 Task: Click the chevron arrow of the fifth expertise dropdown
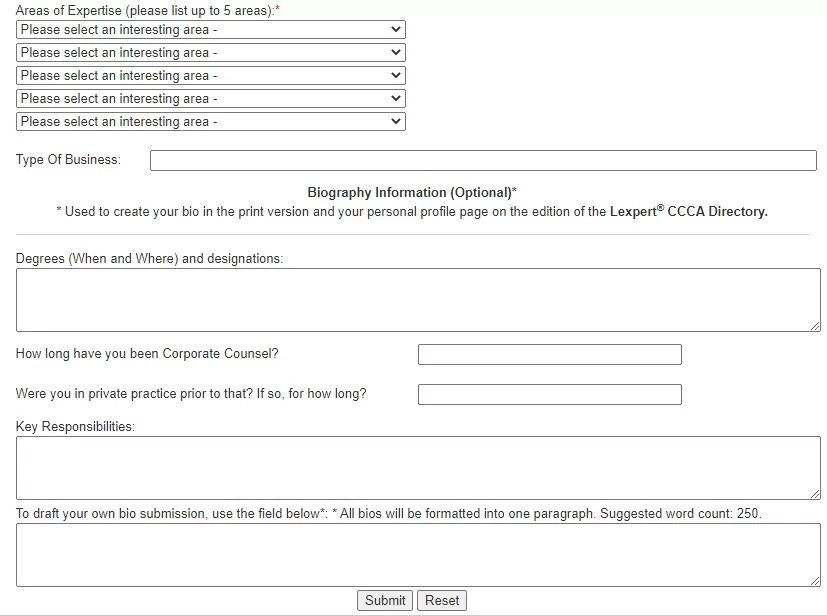coord(396,121)
